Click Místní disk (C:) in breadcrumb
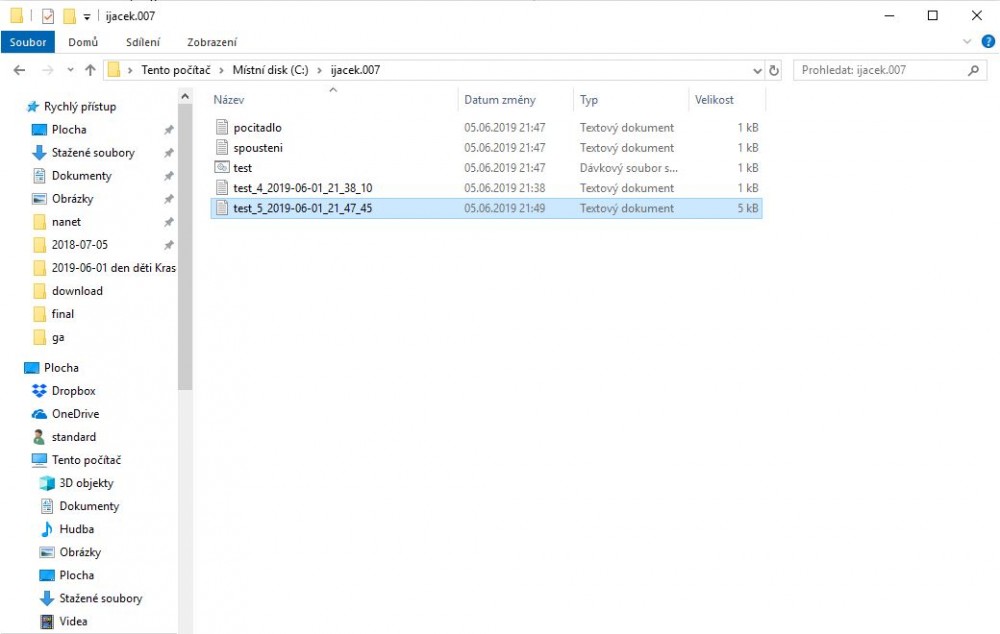1000x634 pixels. click(270, 71)
